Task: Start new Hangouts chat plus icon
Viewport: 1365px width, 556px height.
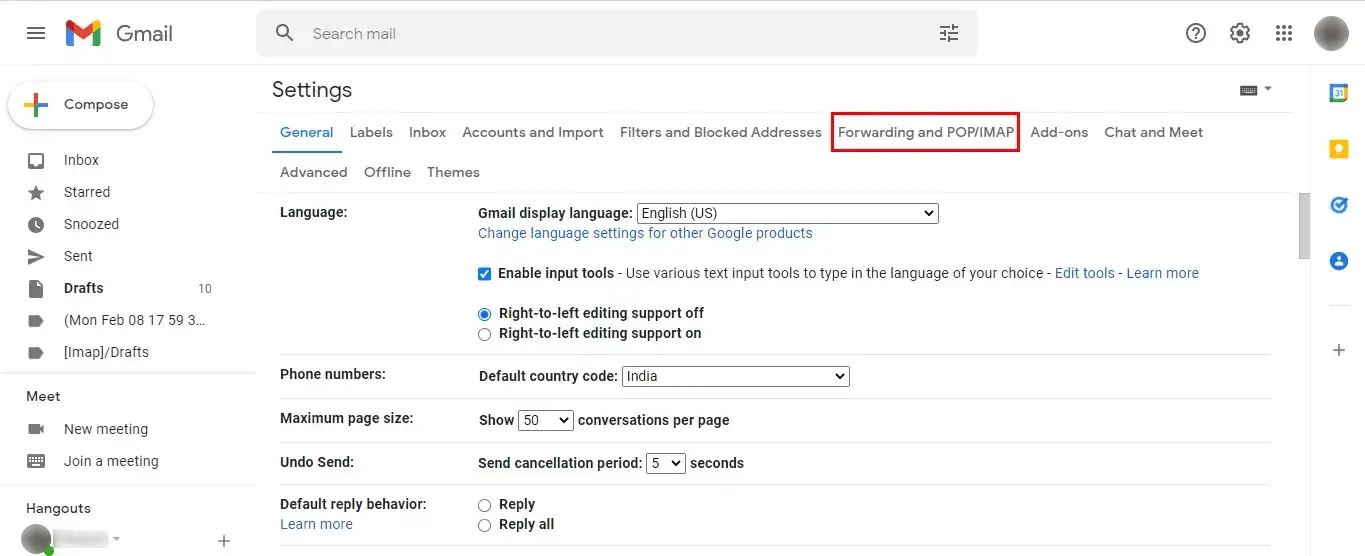Action: 224,541
